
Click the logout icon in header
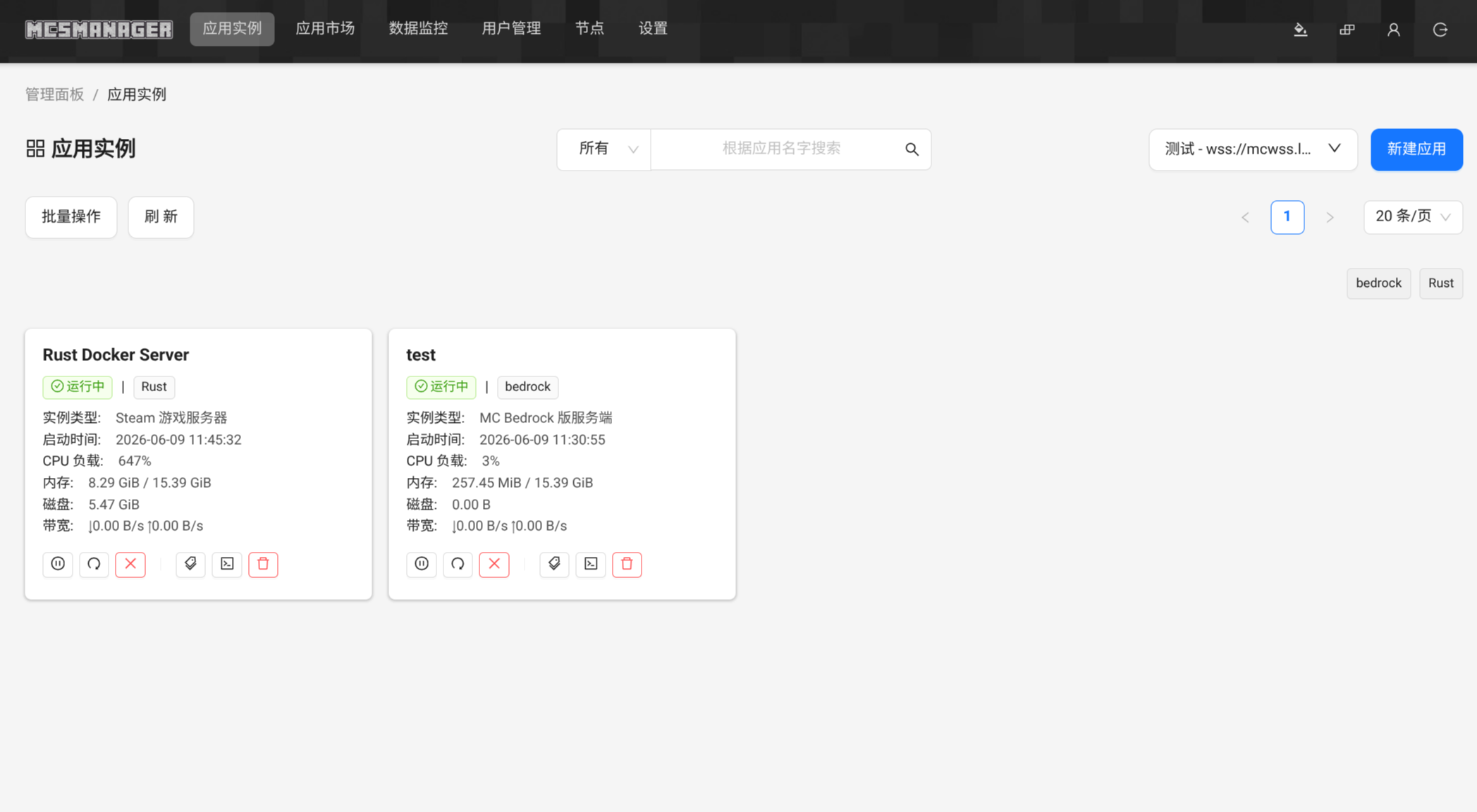pos(1440,29)
